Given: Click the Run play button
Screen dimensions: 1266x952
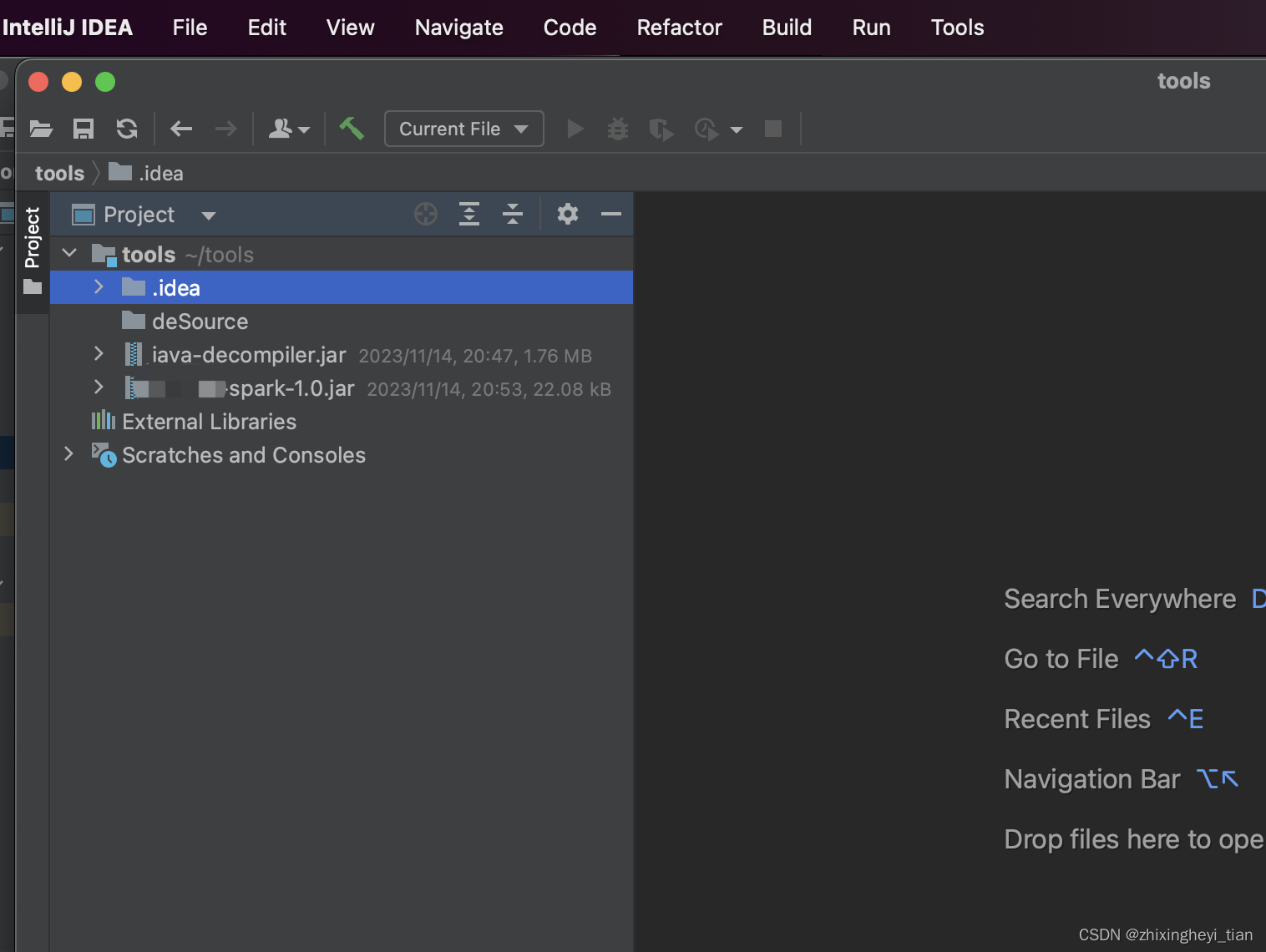Looking at the screenshot, I should point(575,129).
